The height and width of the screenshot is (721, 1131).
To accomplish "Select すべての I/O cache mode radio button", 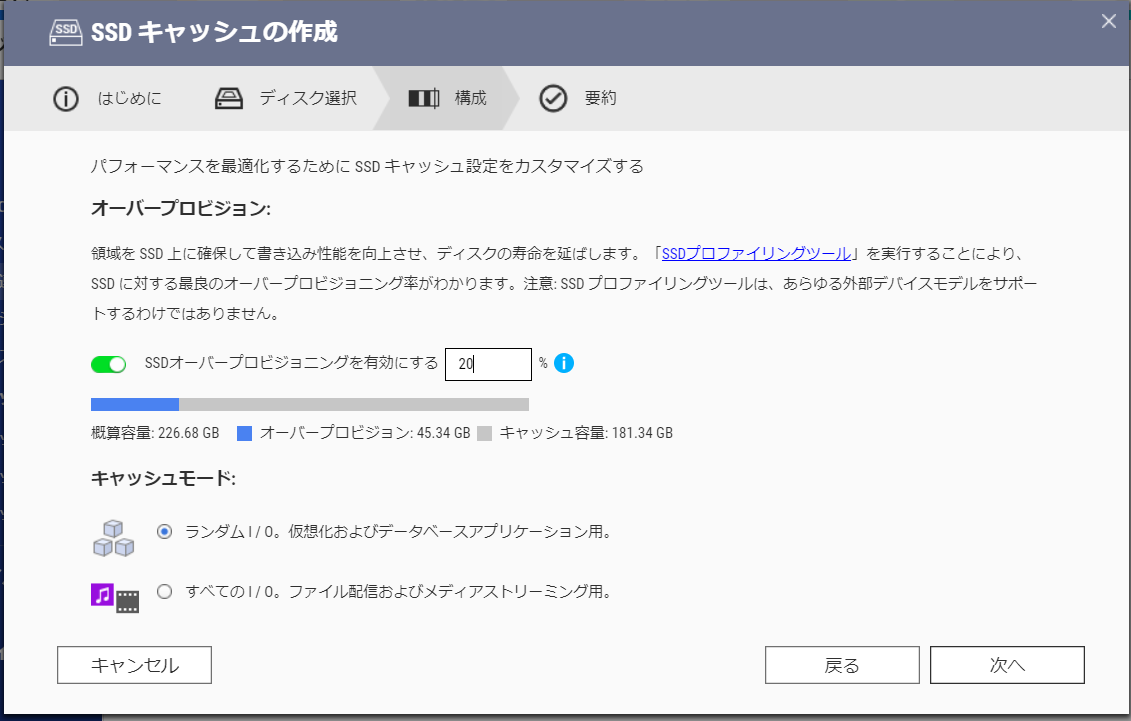I will coord(164,592).
